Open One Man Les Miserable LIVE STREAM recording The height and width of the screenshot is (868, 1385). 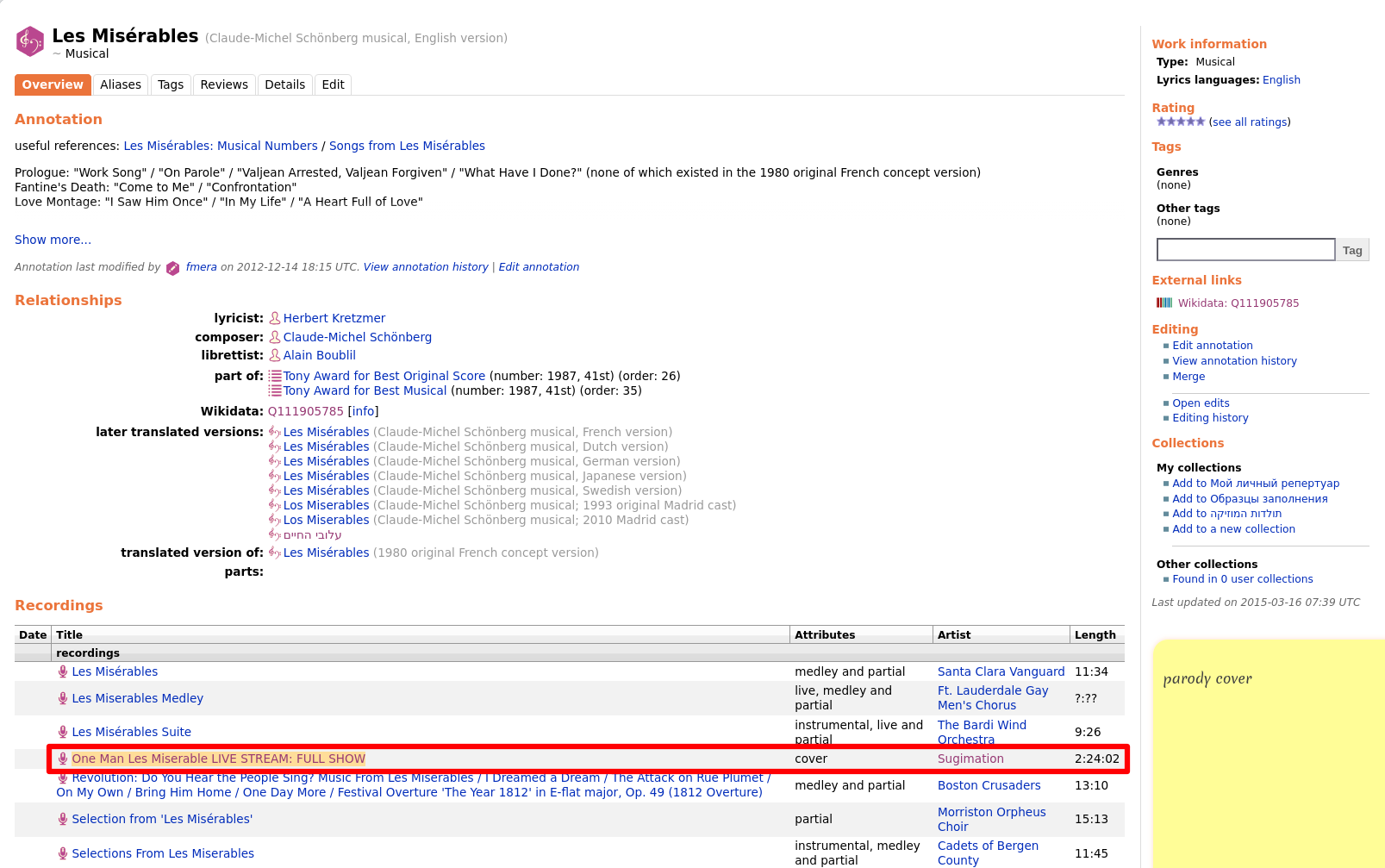tap(219, 759)
